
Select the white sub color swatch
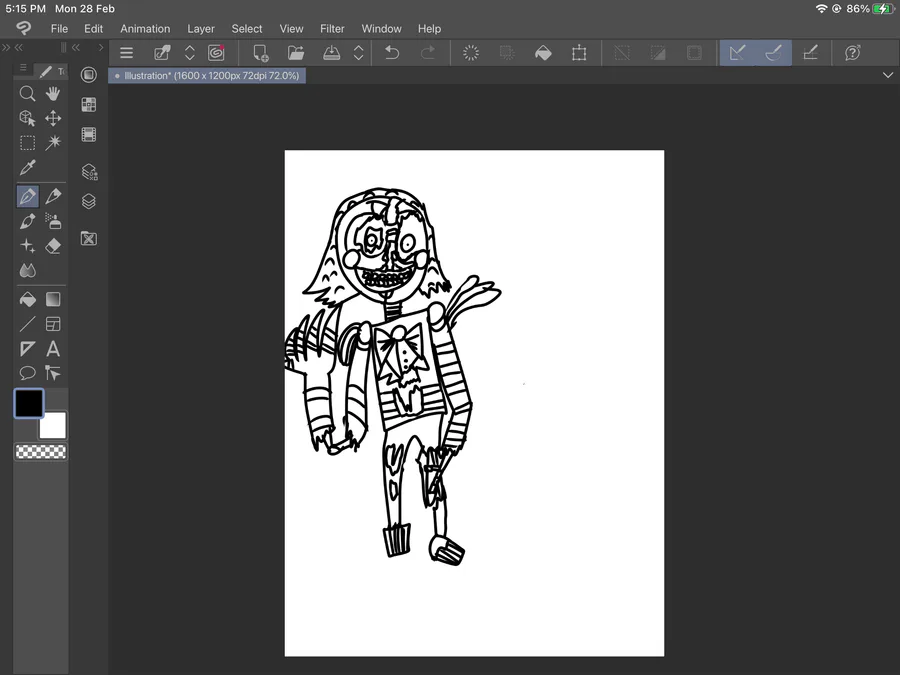[x=54, y=426]
